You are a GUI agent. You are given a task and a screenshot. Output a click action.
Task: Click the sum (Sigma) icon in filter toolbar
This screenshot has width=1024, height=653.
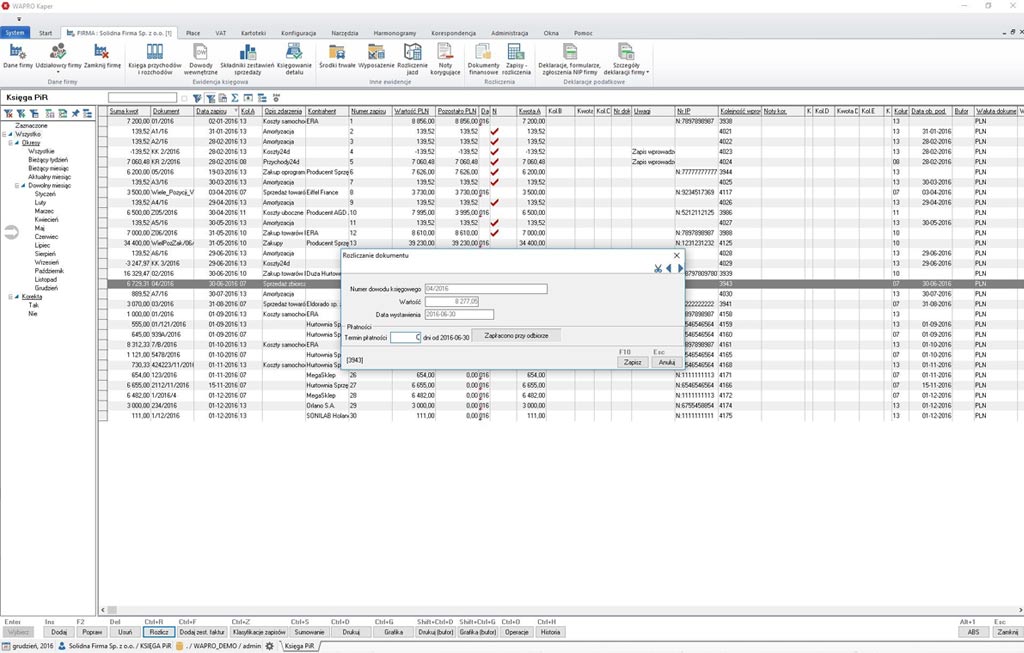pyautogui.click(x=235, y=98)
